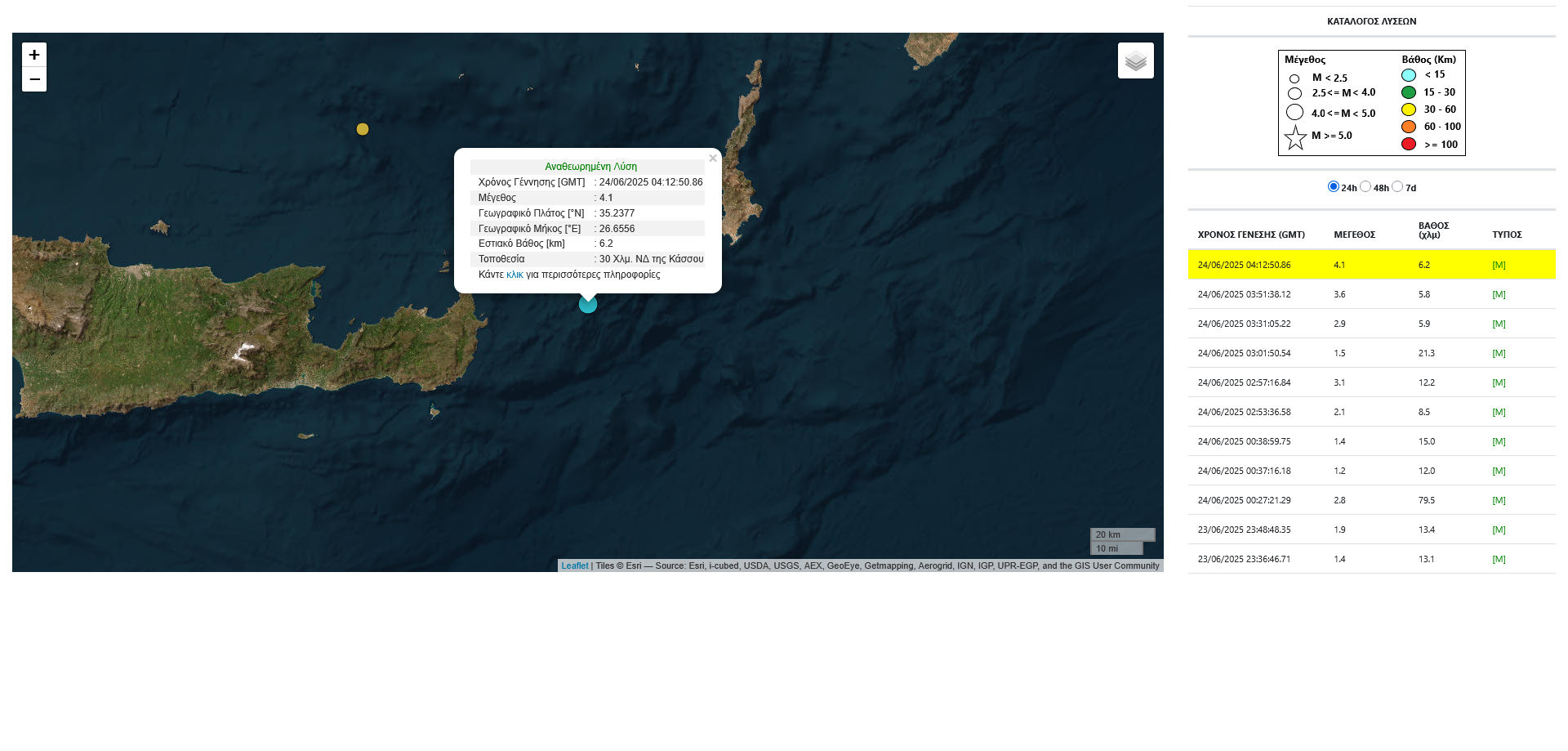
Task: Select the 7d time range
Action: 1397,186
